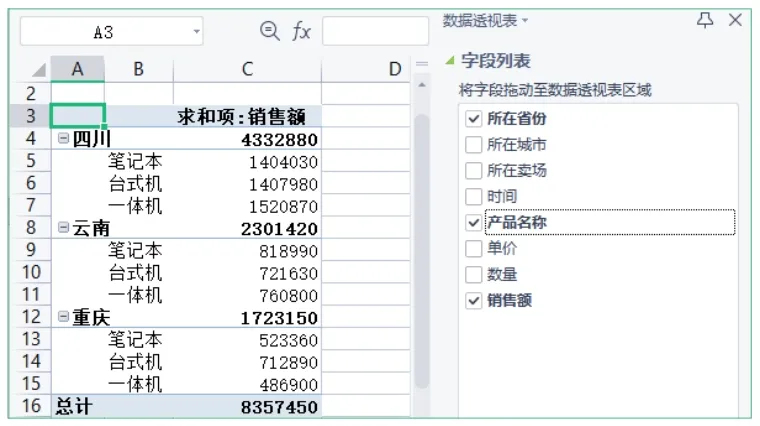
Task: Select cell with value 523360
Action: [x=247, y=340]
